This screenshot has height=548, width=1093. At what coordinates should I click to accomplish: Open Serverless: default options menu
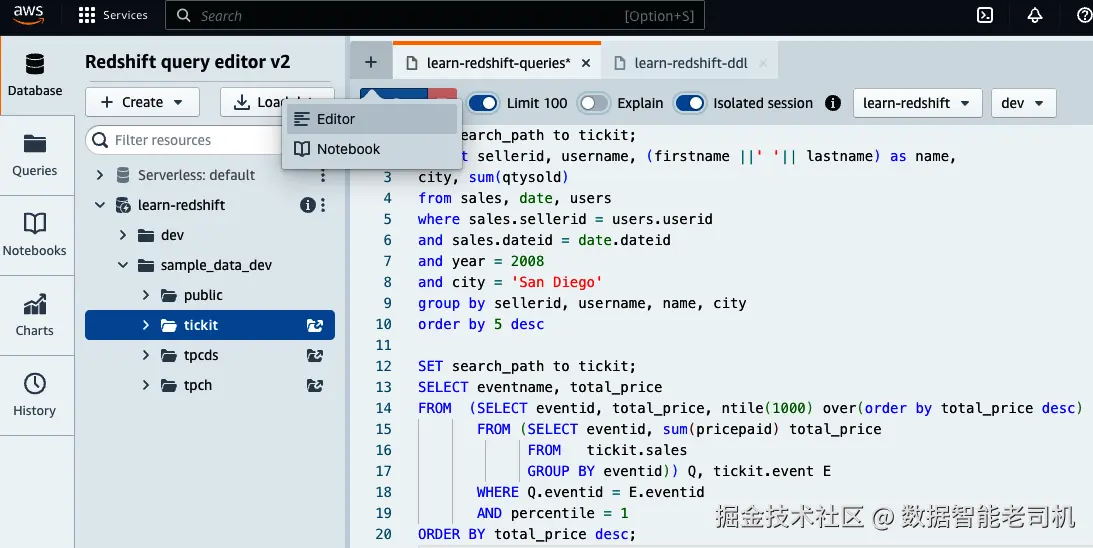tap(323, 175)
